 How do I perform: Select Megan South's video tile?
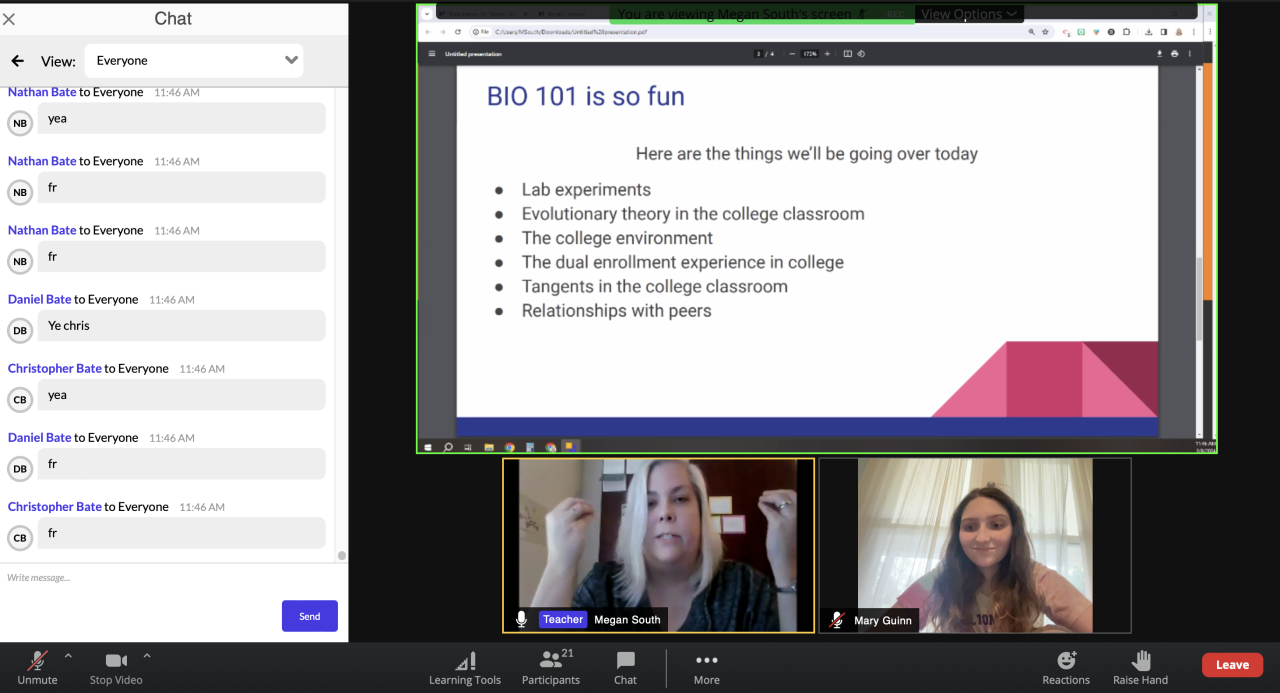coord(658,545)
